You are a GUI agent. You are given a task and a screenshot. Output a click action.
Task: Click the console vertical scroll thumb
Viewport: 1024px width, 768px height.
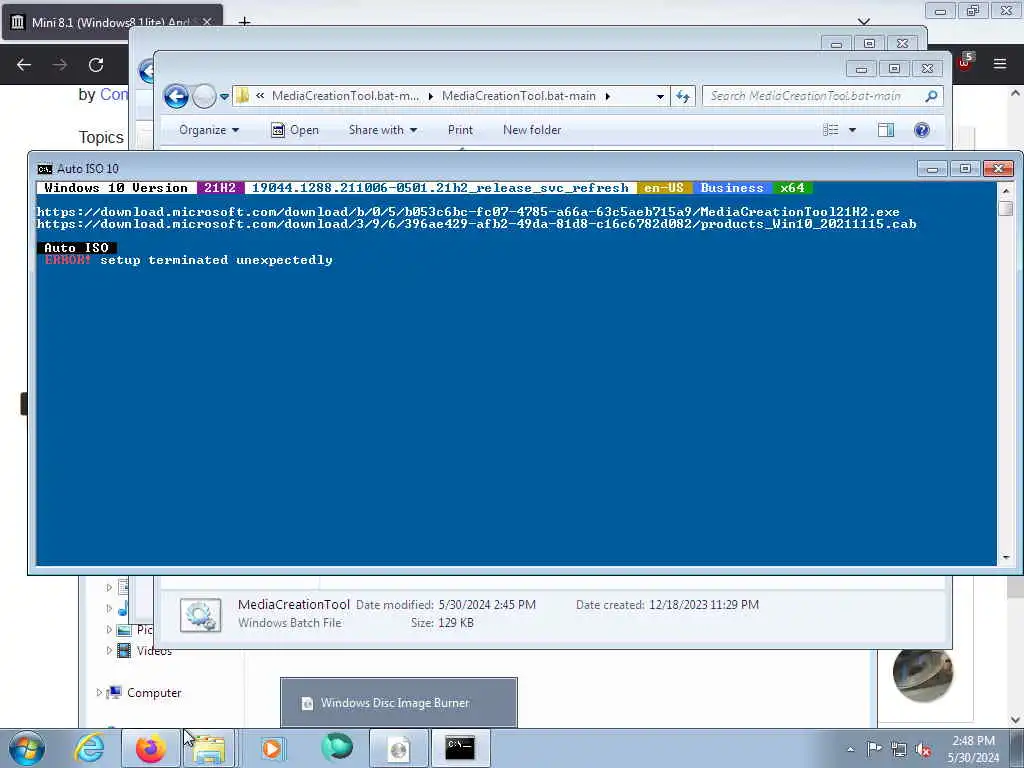1006,208
